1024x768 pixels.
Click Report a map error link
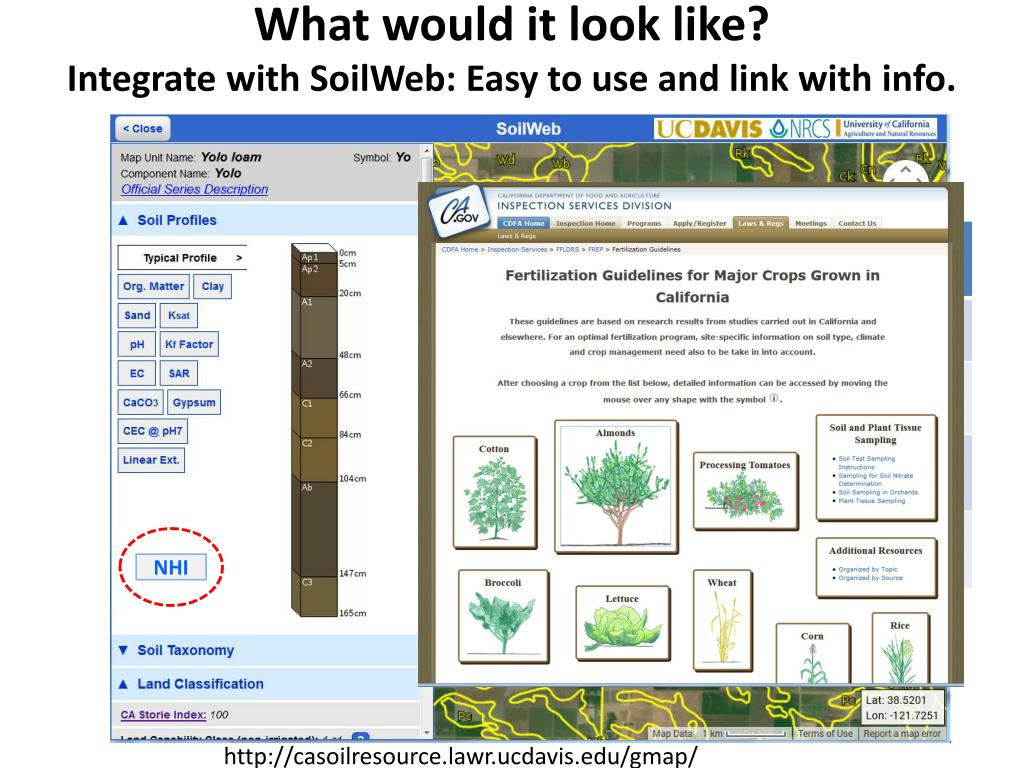[902, 733]
